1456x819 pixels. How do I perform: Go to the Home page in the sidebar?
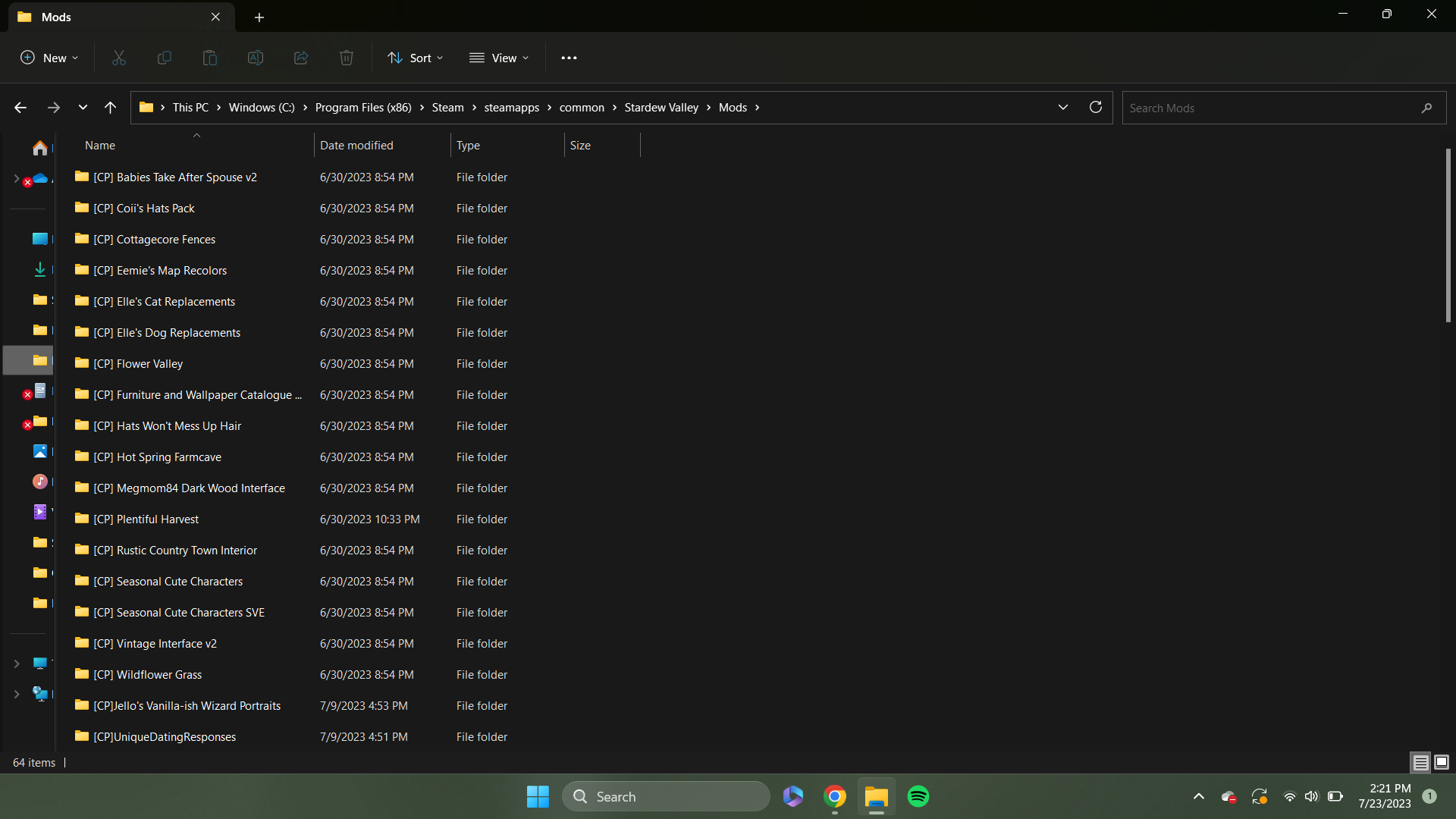click(39, 148)
